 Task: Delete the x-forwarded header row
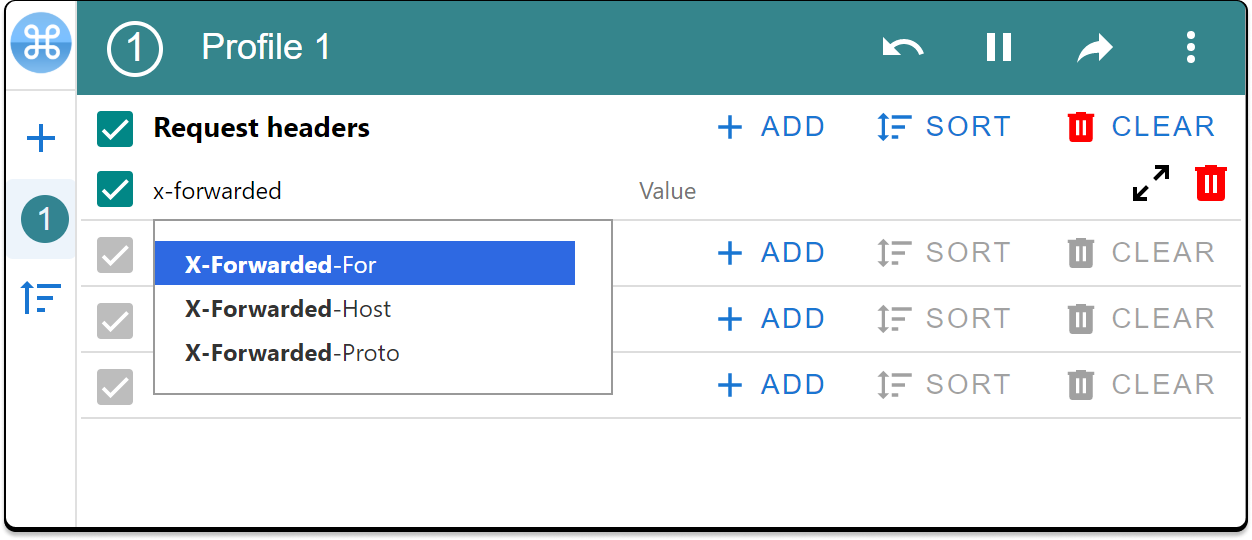coord(1211,184)
